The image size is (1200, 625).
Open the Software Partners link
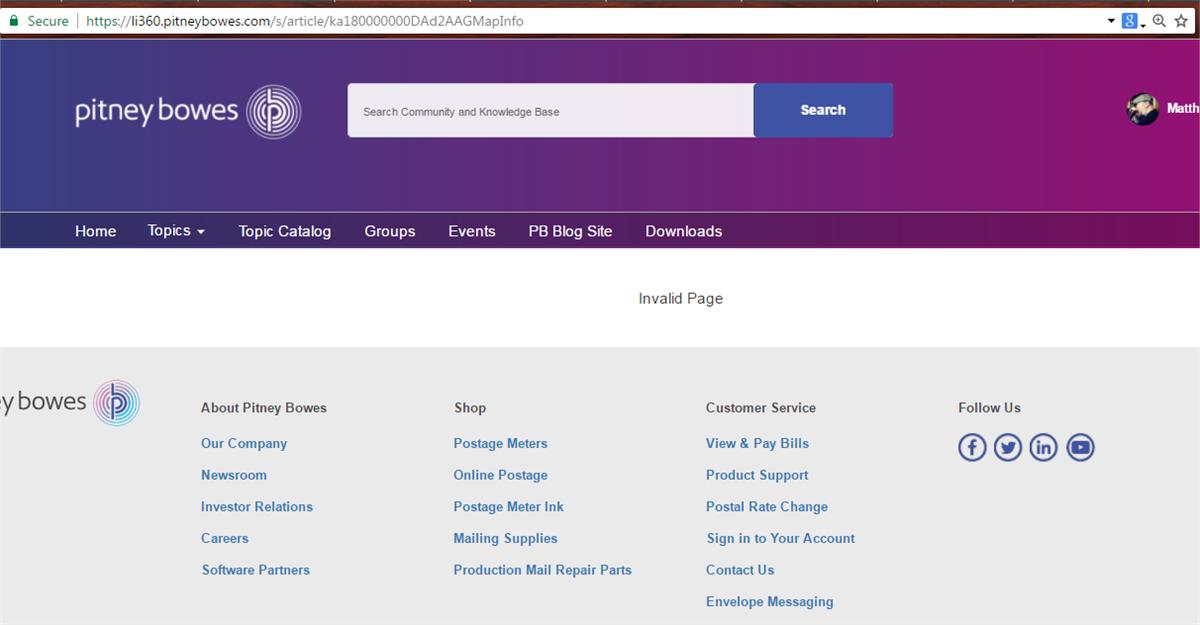click(x=256, y=570)
